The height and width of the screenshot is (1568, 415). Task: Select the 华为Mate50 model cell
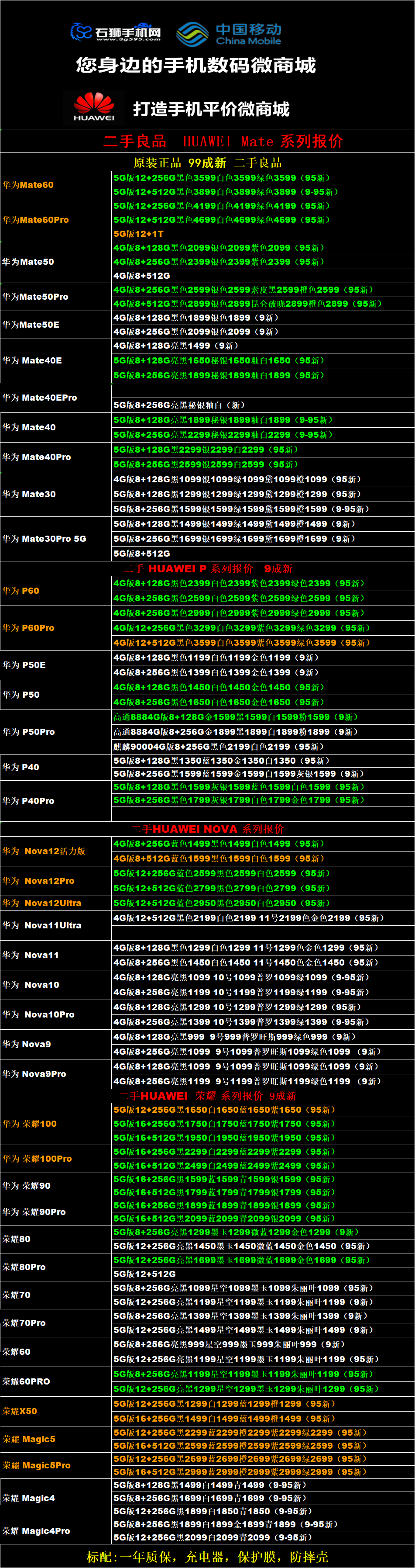click(x=55, y=262)
